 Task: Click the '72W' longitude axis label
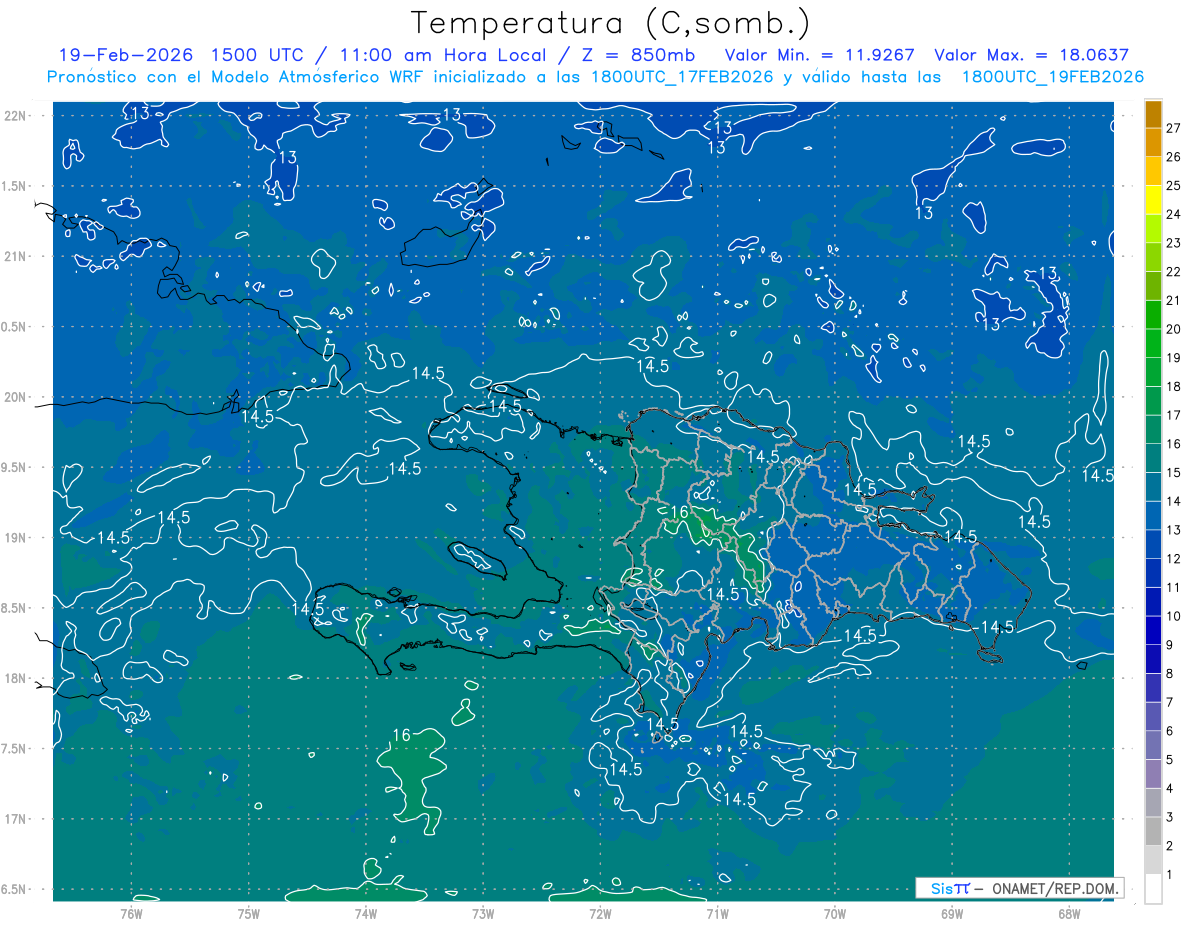tap(600, 914)
